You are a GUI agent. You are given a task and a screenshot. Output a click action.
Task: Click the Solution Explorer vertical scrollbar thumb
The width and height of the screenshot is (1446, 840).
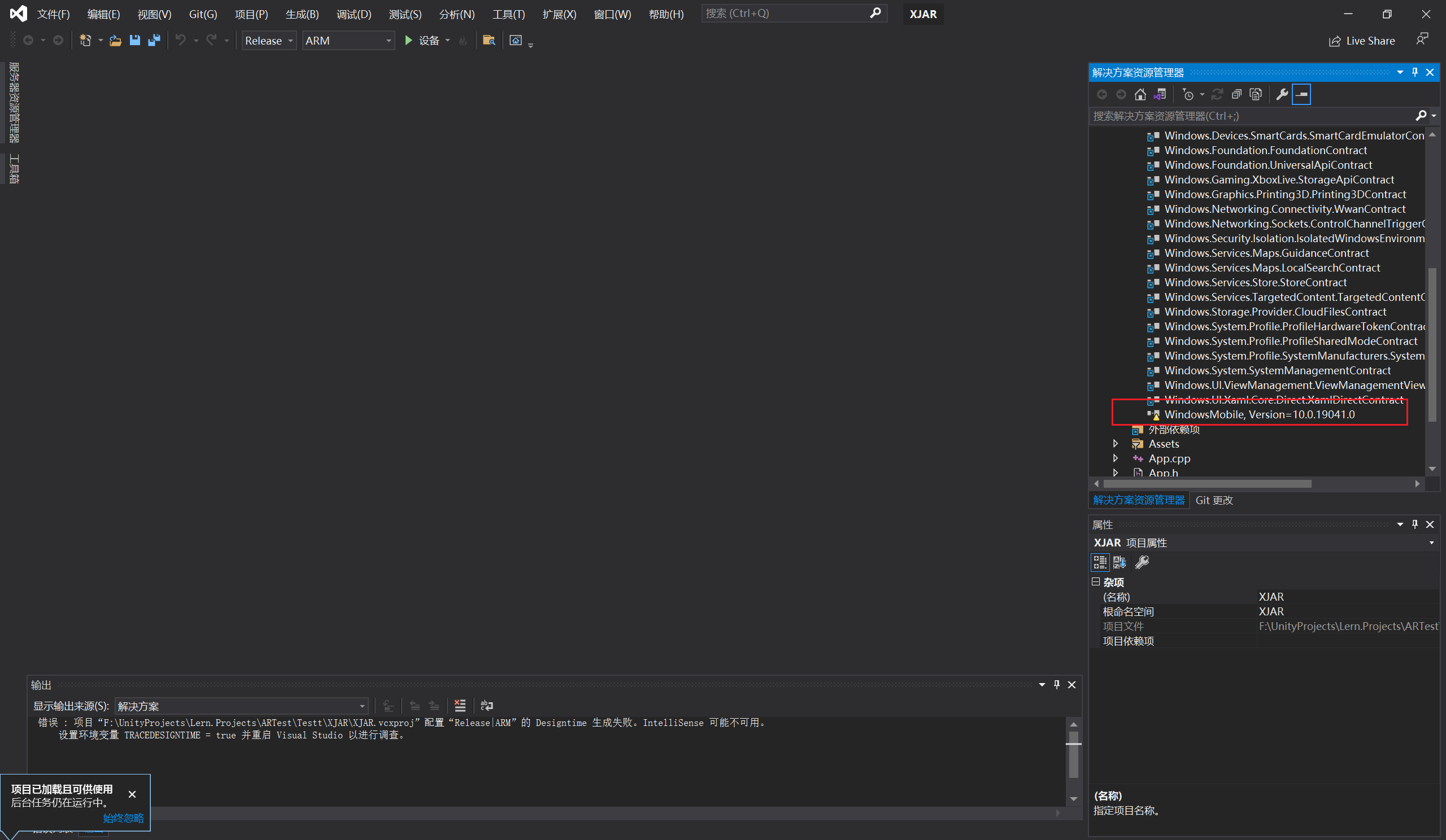coord(1432,344)
